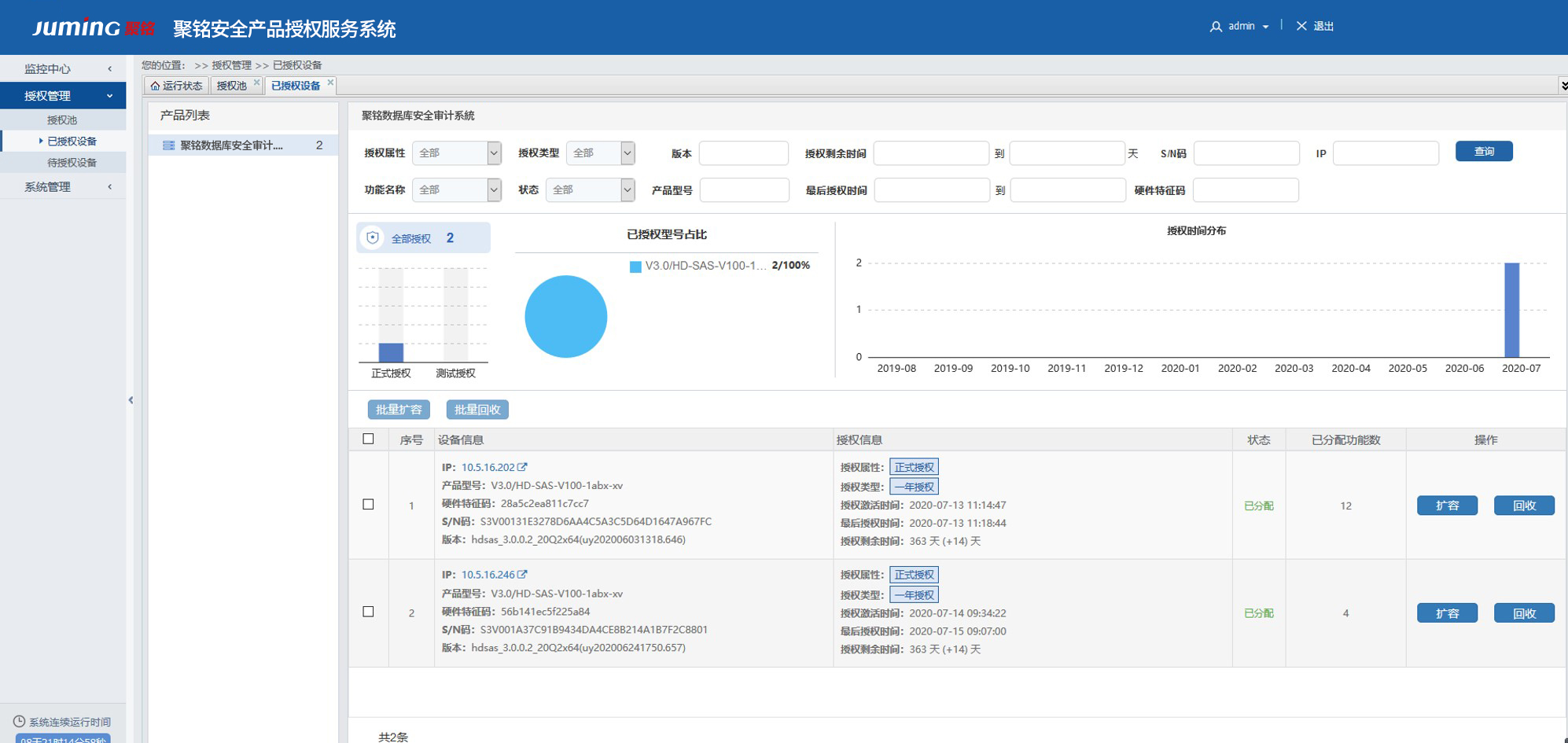Click the 一年授权 tag in row 2
The image size is (1568, 743).
tap(914, 594)
